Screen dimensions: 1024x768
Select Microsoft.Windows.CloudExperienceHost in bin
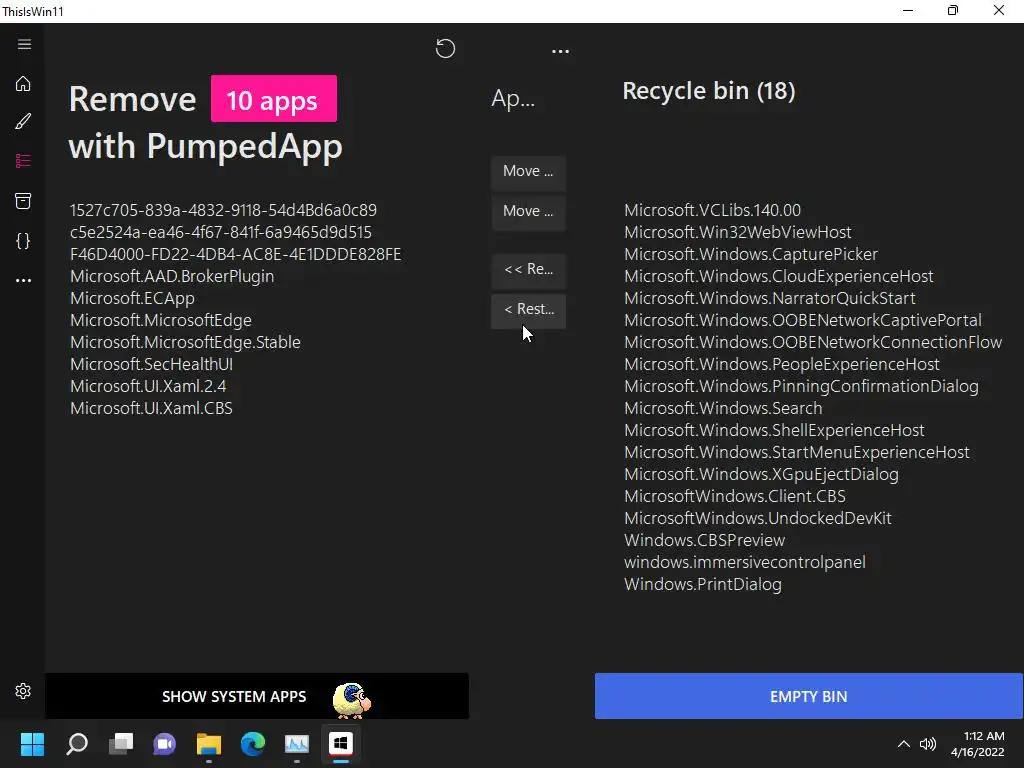[x=778, y=276]
